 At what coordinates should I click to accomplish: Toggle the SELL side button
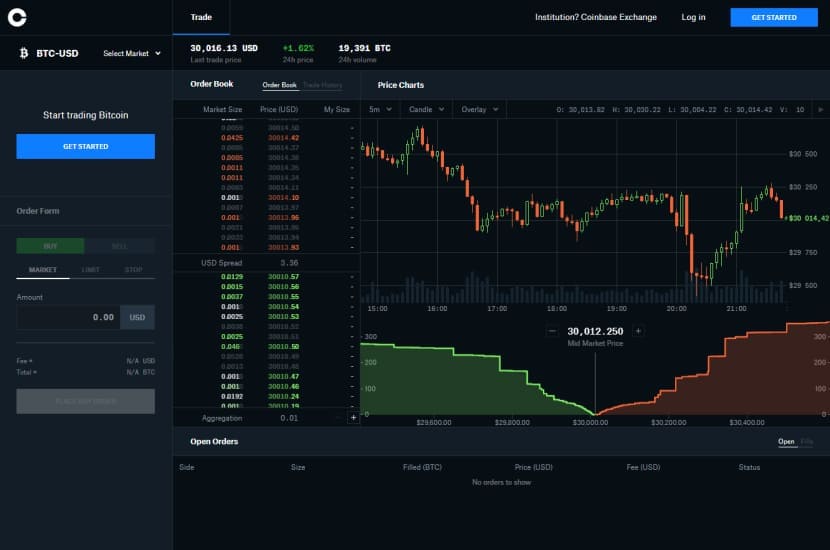point(120,246)
